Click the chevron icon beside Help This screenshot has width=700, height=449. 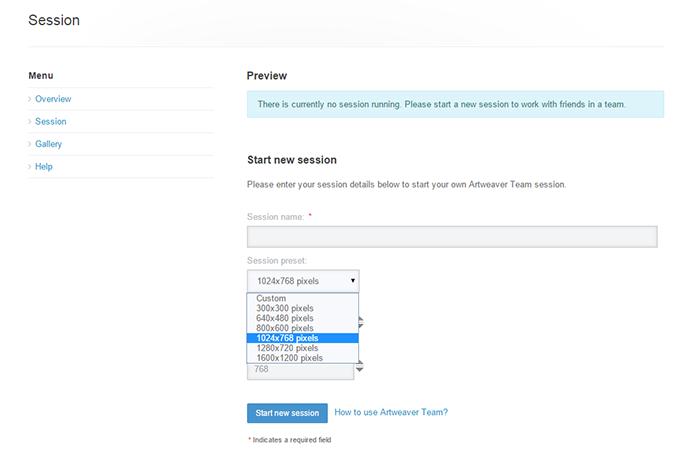click(x=30, y=167)
